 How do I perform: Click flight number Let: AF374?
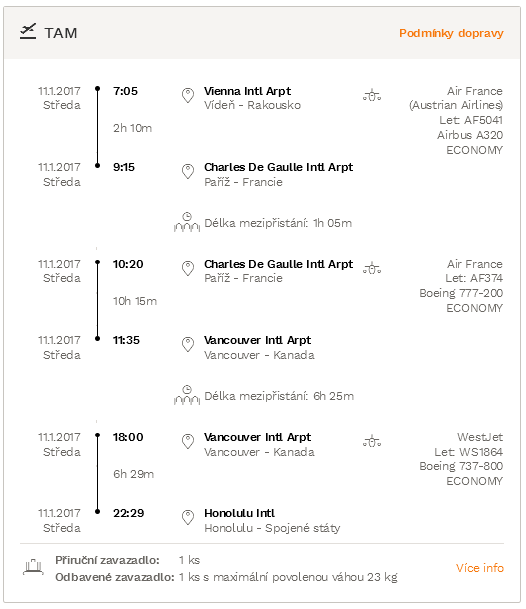tap(474, 278)
